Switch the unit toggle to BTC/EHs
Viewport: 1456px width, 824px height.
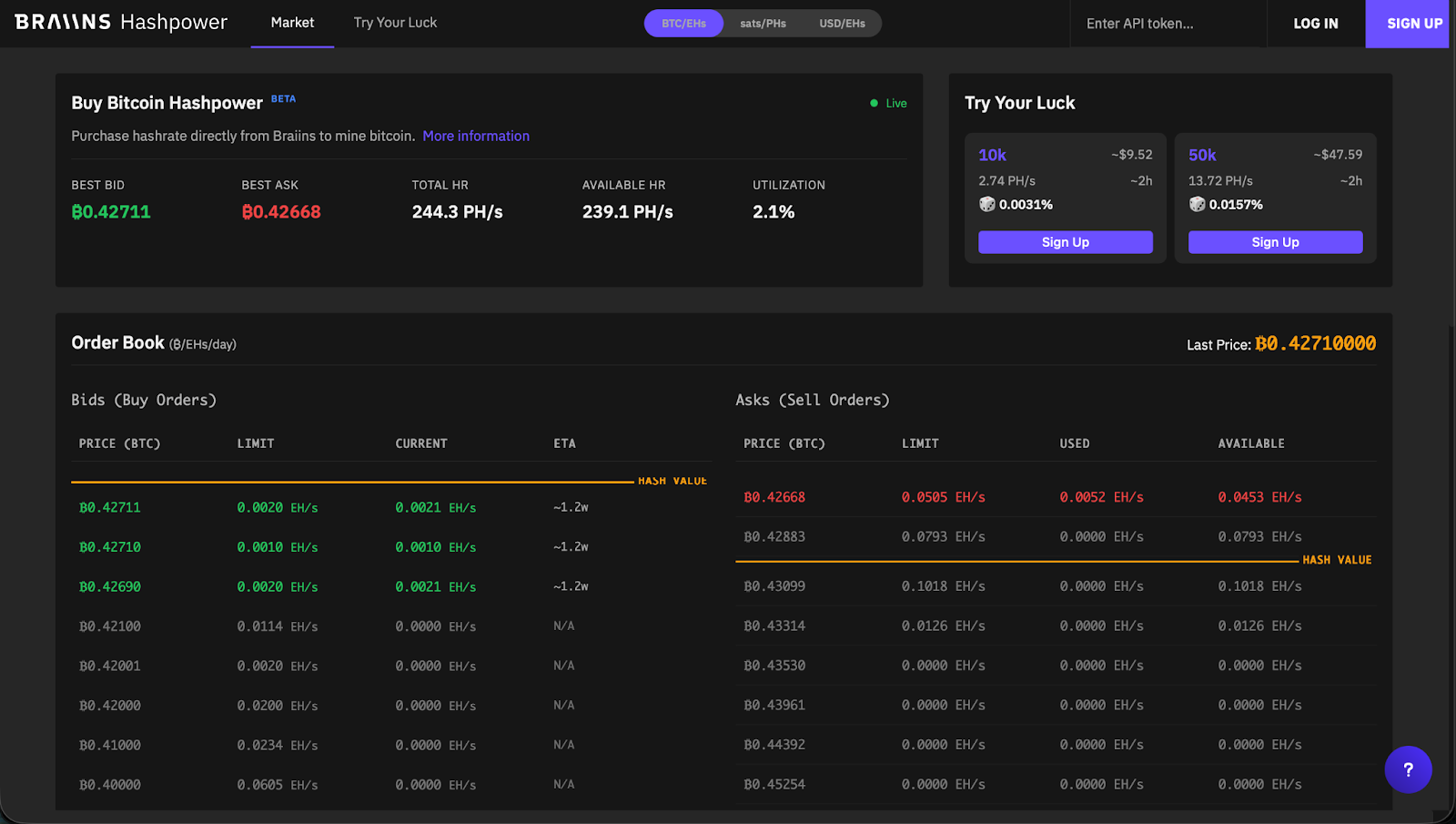(x=683, y=24)
